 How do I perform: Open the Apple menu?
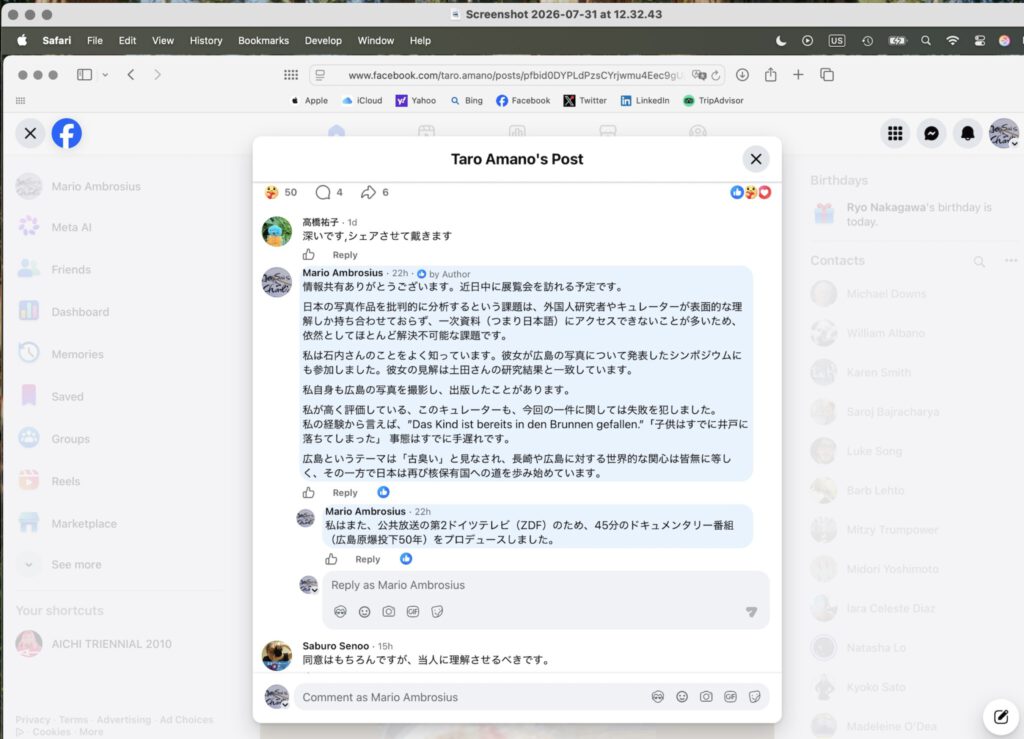[22, 40]
